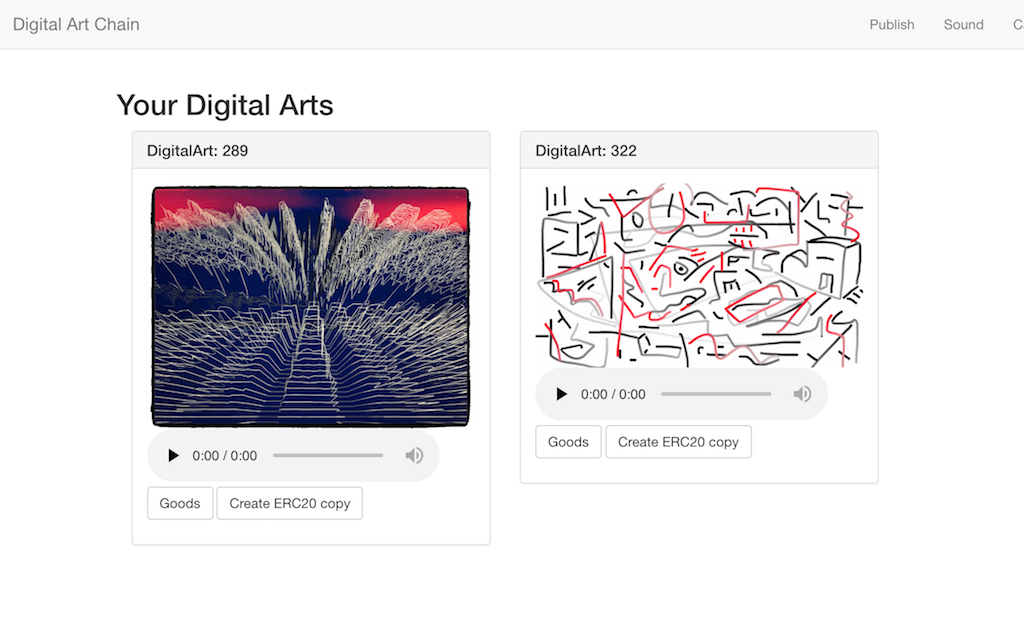Viewport: 1024px width, 628px height.
Task: Click the DigitalArt 289 audio progress slider
Action: pyautogui.click(x=328, y=456)
